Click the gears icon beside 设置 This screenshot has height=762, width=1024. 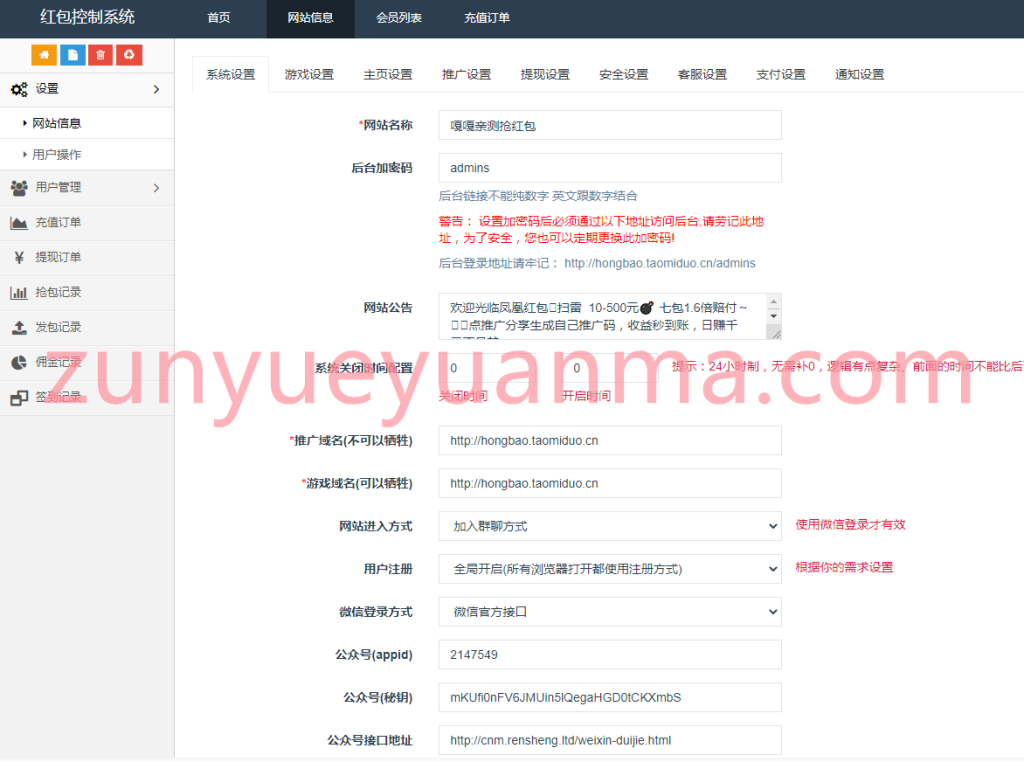point(19,89)
